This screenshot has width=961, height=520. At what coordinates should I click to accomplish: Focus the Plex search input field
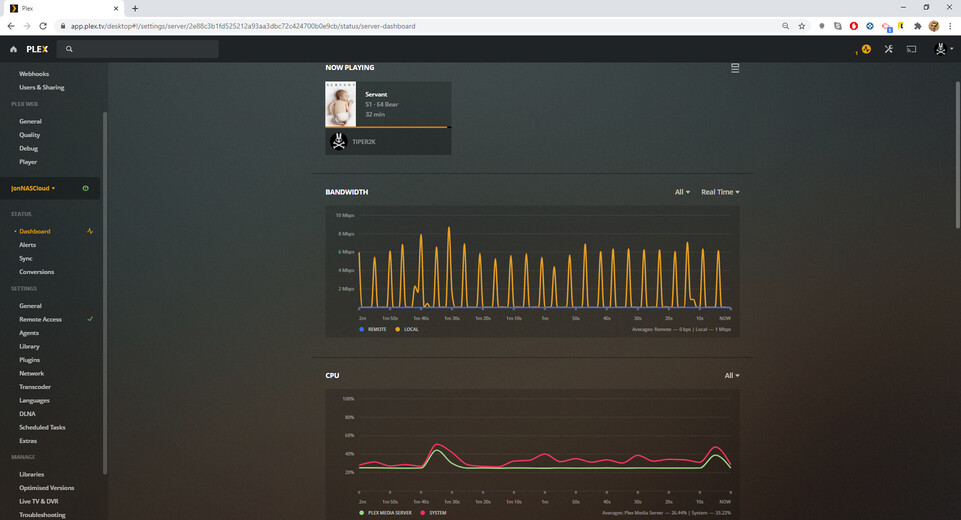pyautogui.click(x=138, y=49)
